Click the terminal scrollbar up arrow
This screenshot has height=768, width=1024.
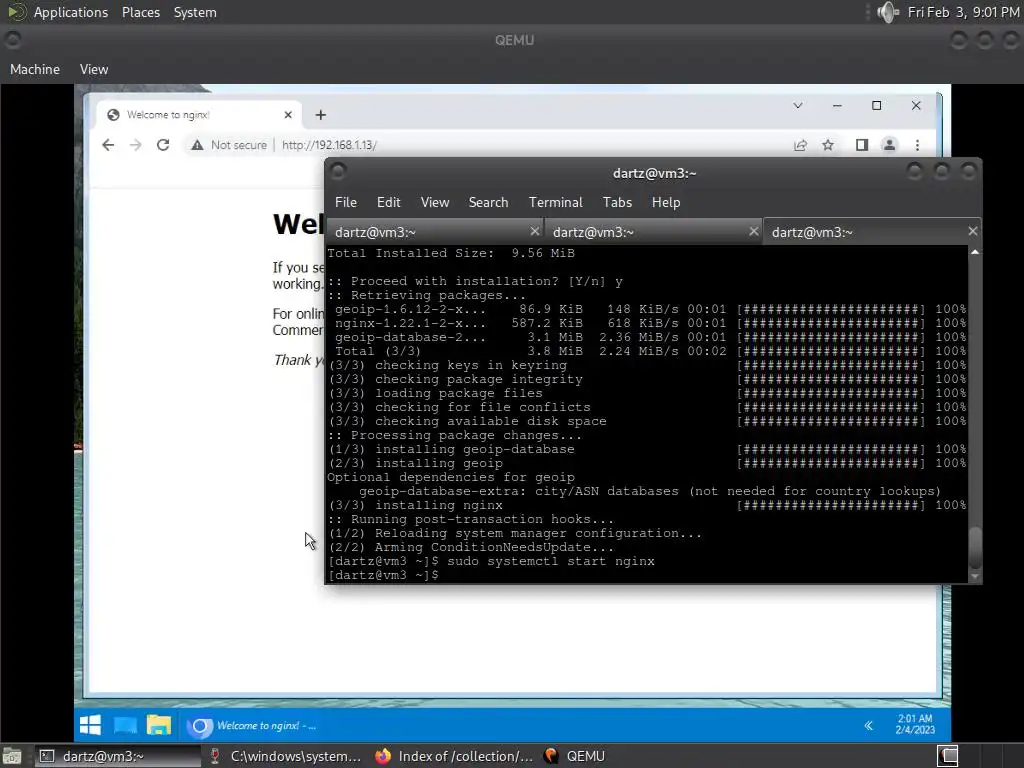pos(975,252)
